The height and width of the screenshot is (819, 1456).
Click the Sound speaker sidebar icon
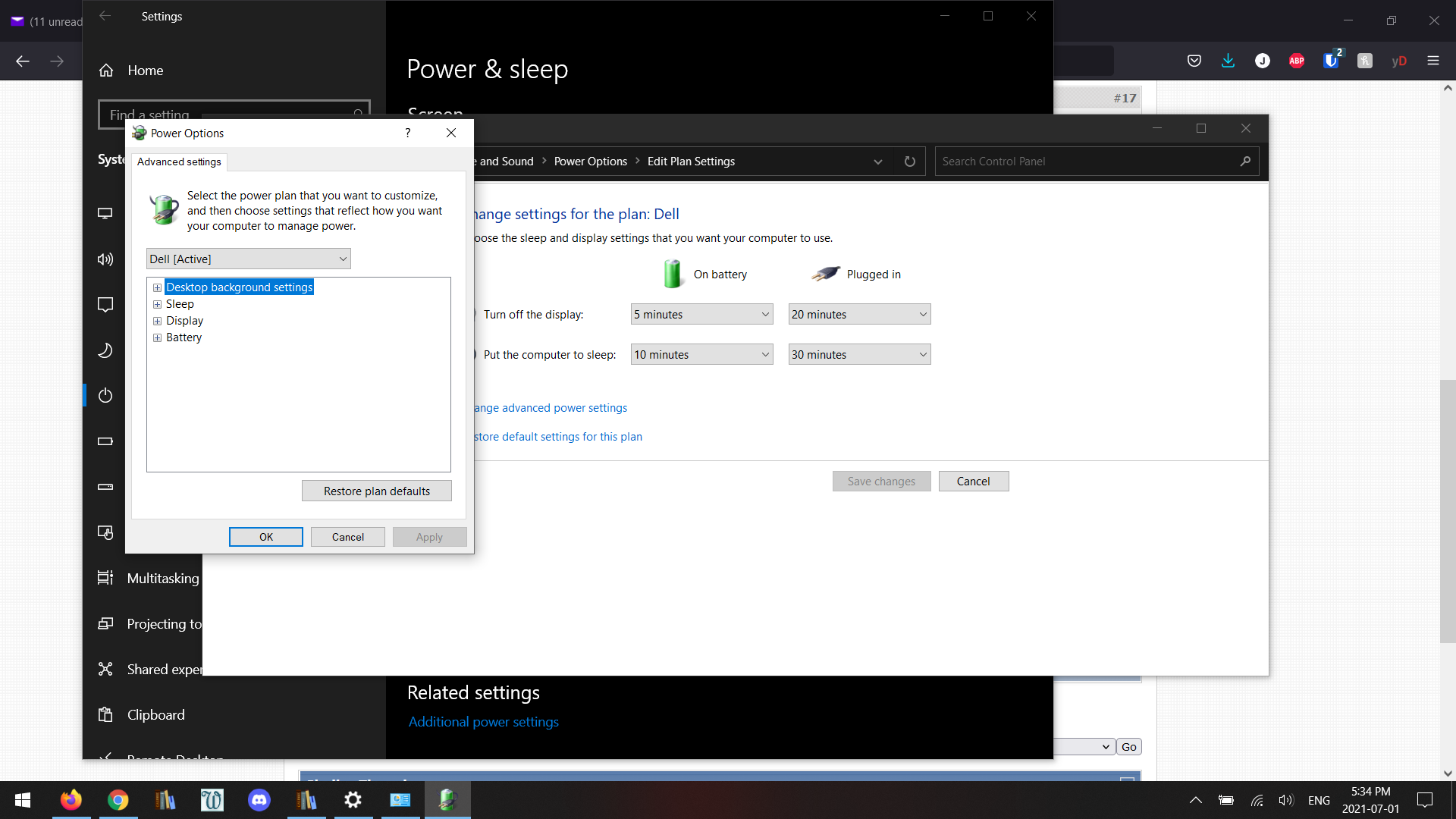click(105, 259)
